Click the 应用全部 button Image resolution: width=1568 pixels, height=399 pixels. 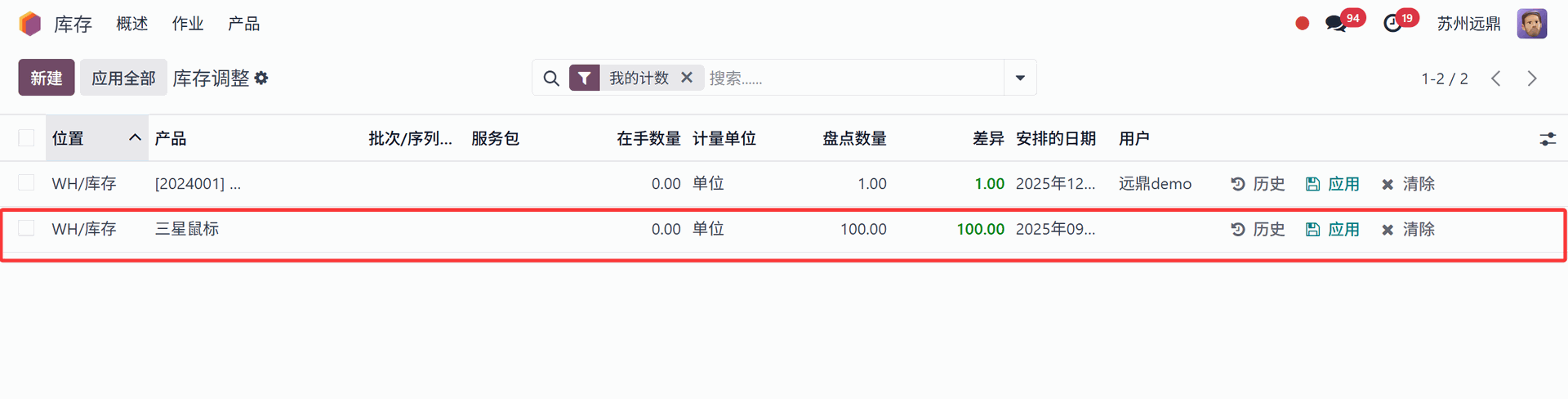[x=123, y=78]
